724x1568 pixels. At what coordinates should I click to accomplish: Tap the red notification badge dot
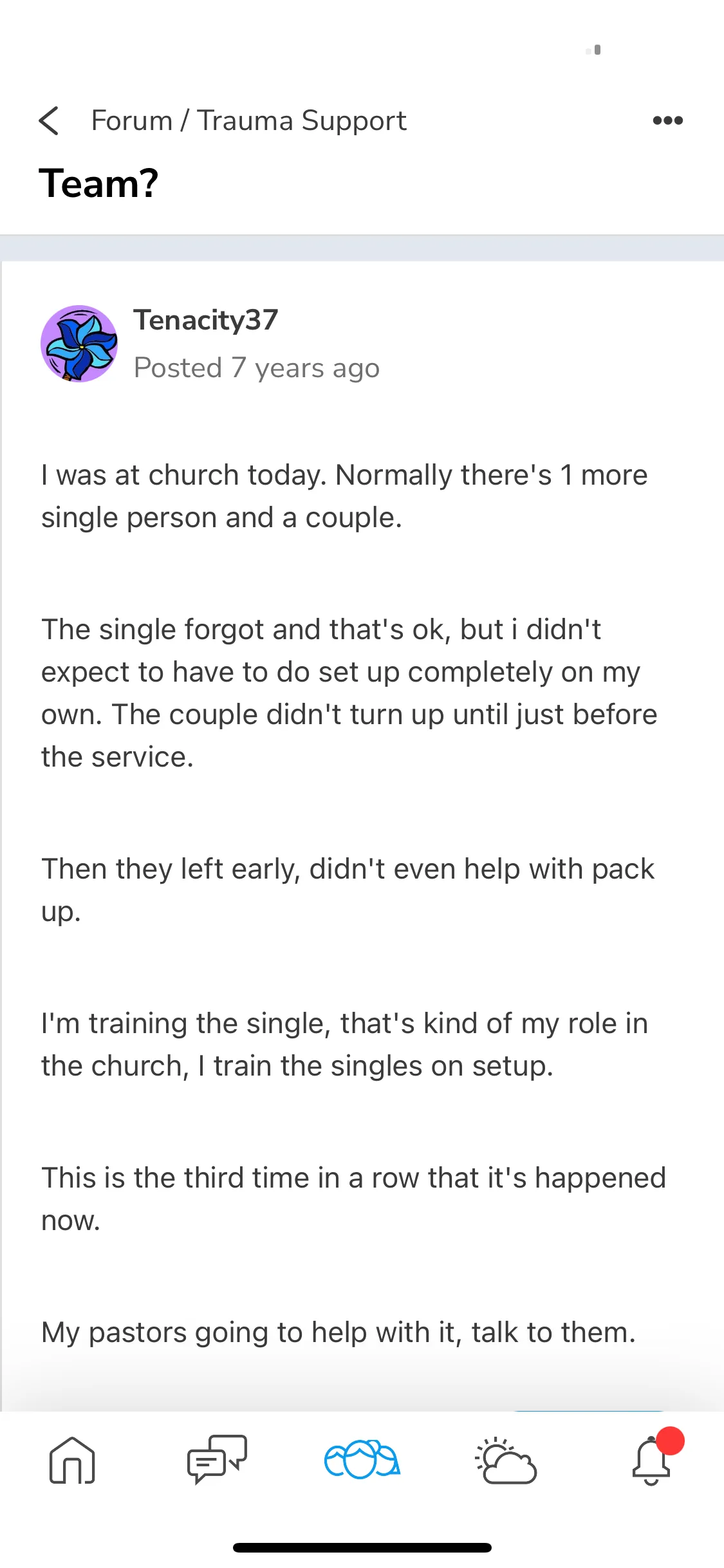[670, 1441]
